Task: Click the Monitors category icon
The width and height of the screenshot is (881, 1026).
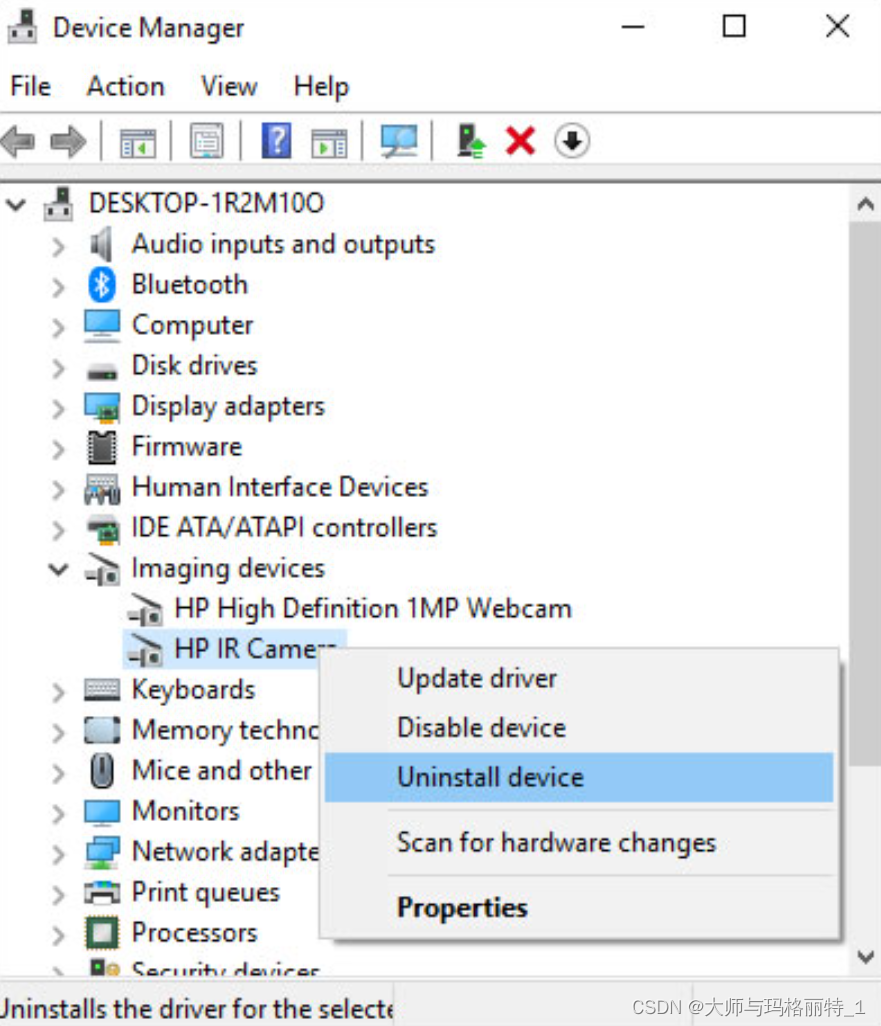Action: coord(102,812)
